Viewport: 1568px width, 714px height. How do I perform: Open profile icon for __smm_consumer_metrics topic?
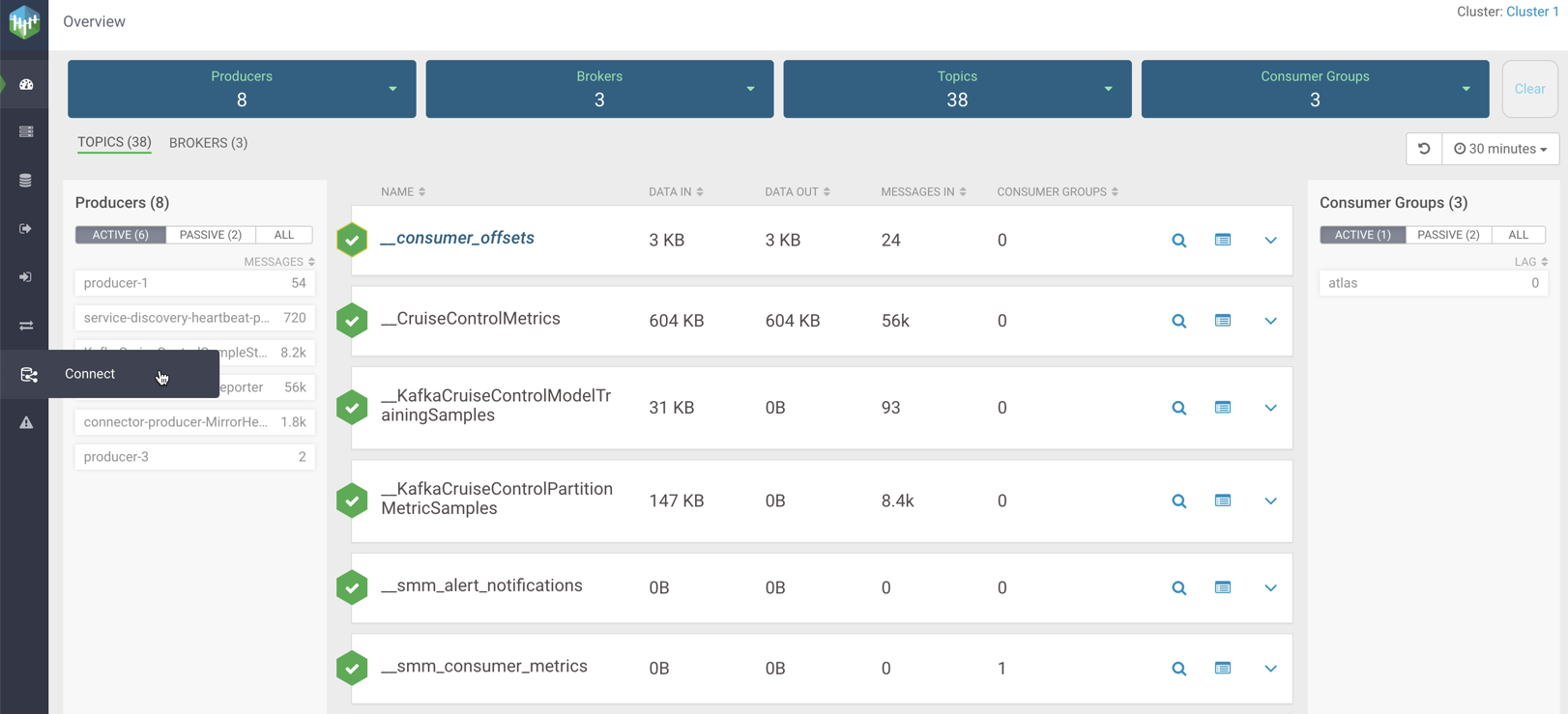[1222, 669]
